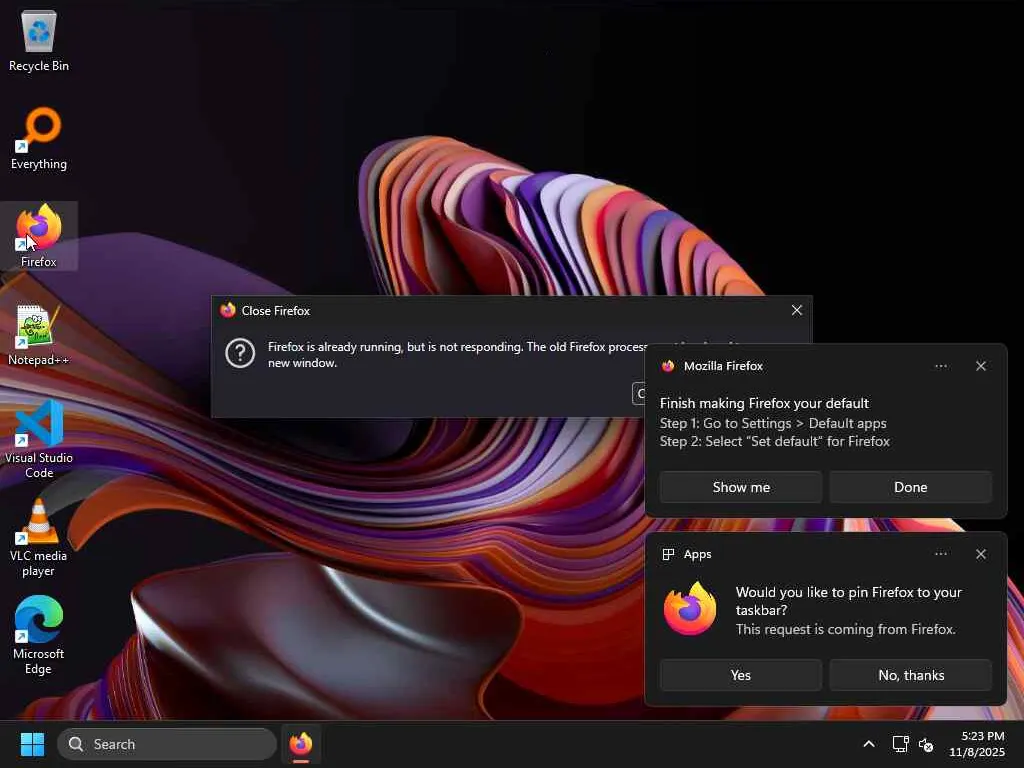Screen dimensions: 1024x768
Task: Dismiss the Apps pin notification
Action: 980,554
